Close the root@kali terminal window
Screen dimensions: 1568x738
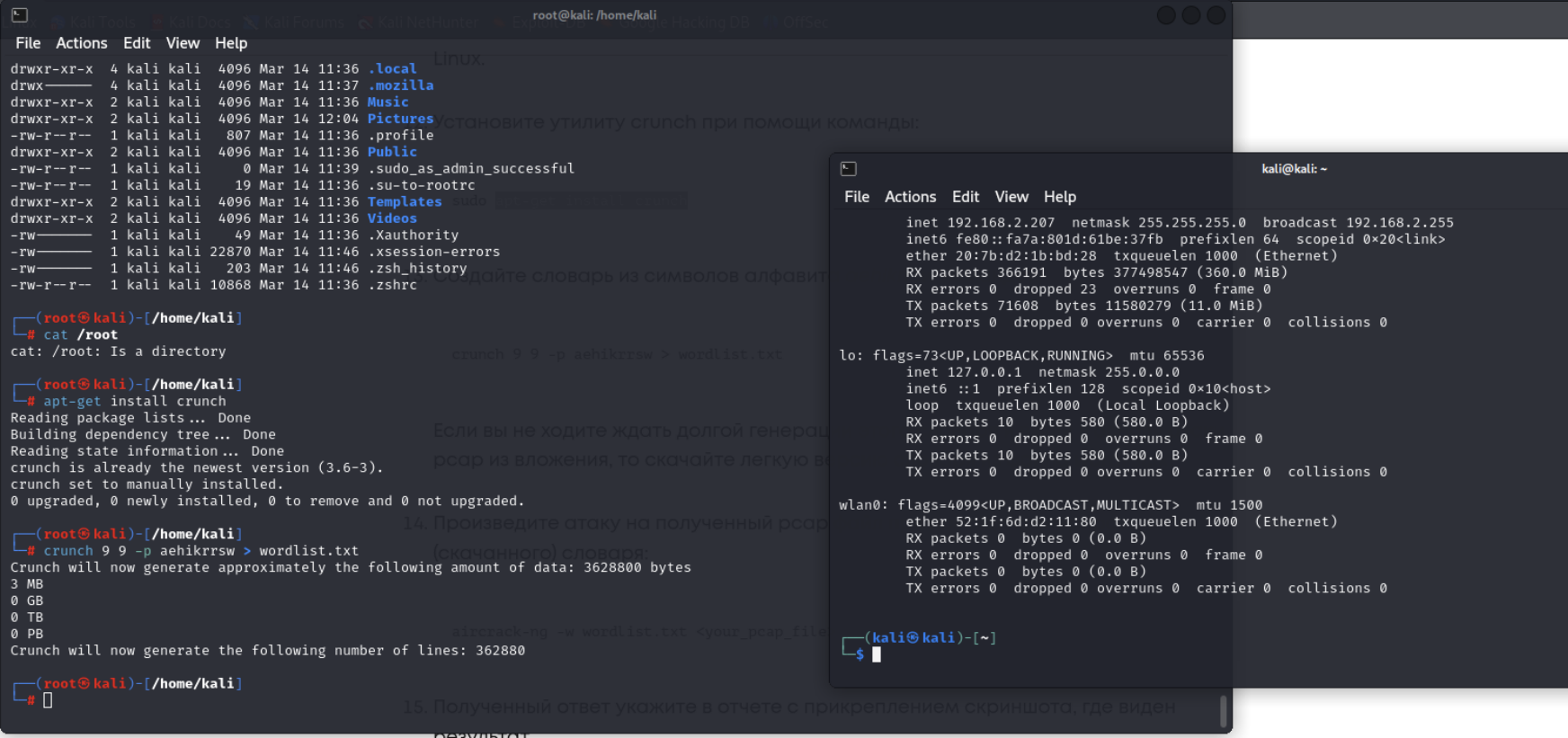(x=1216, y=15)
